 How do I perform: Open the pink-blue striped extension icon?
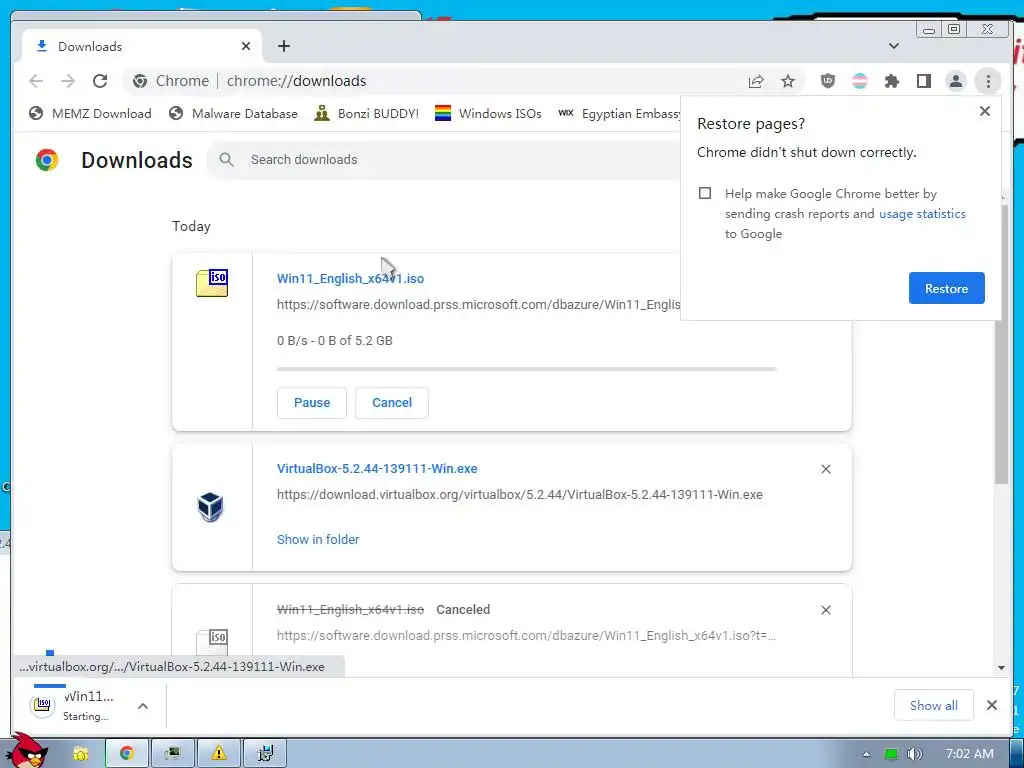pos(860,81)
